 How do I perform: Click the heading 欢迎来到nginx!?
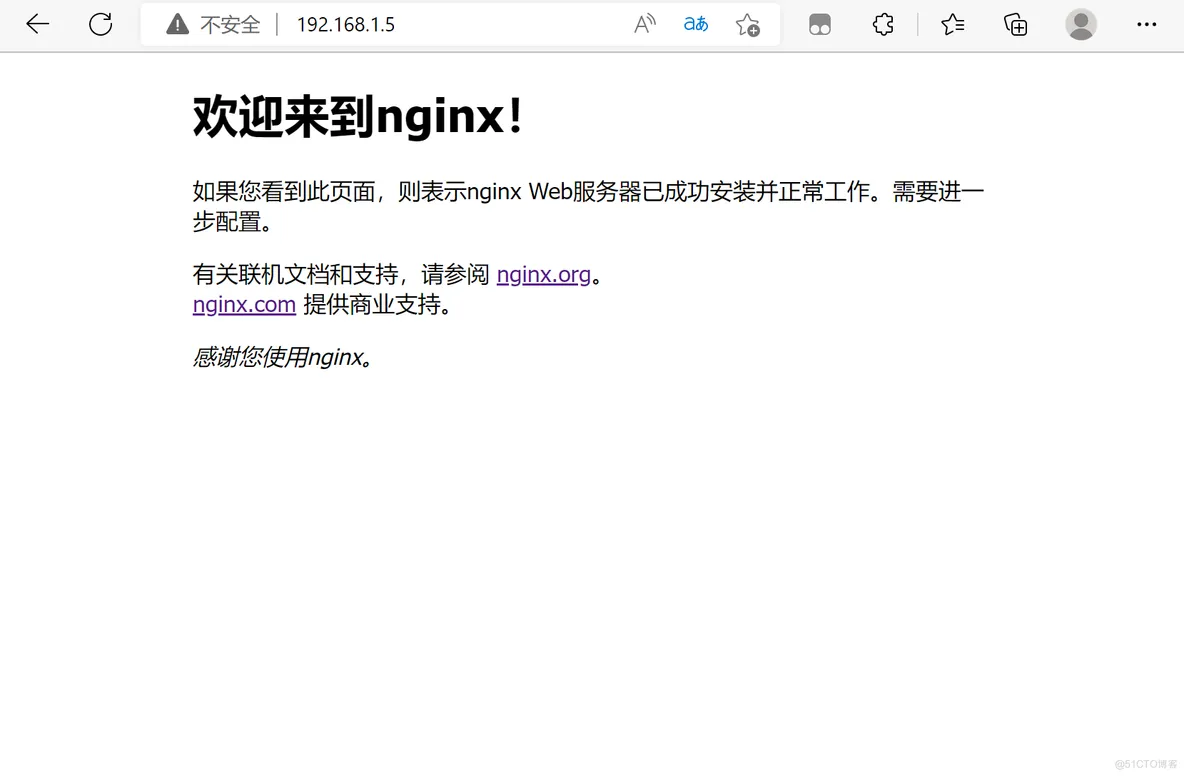tap(358, 116)
